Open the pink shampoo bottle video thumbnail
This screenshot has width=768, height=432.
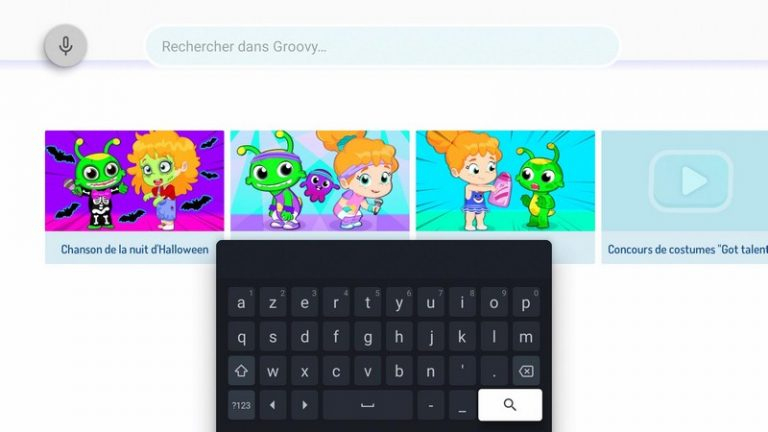[x=505, y=181]
